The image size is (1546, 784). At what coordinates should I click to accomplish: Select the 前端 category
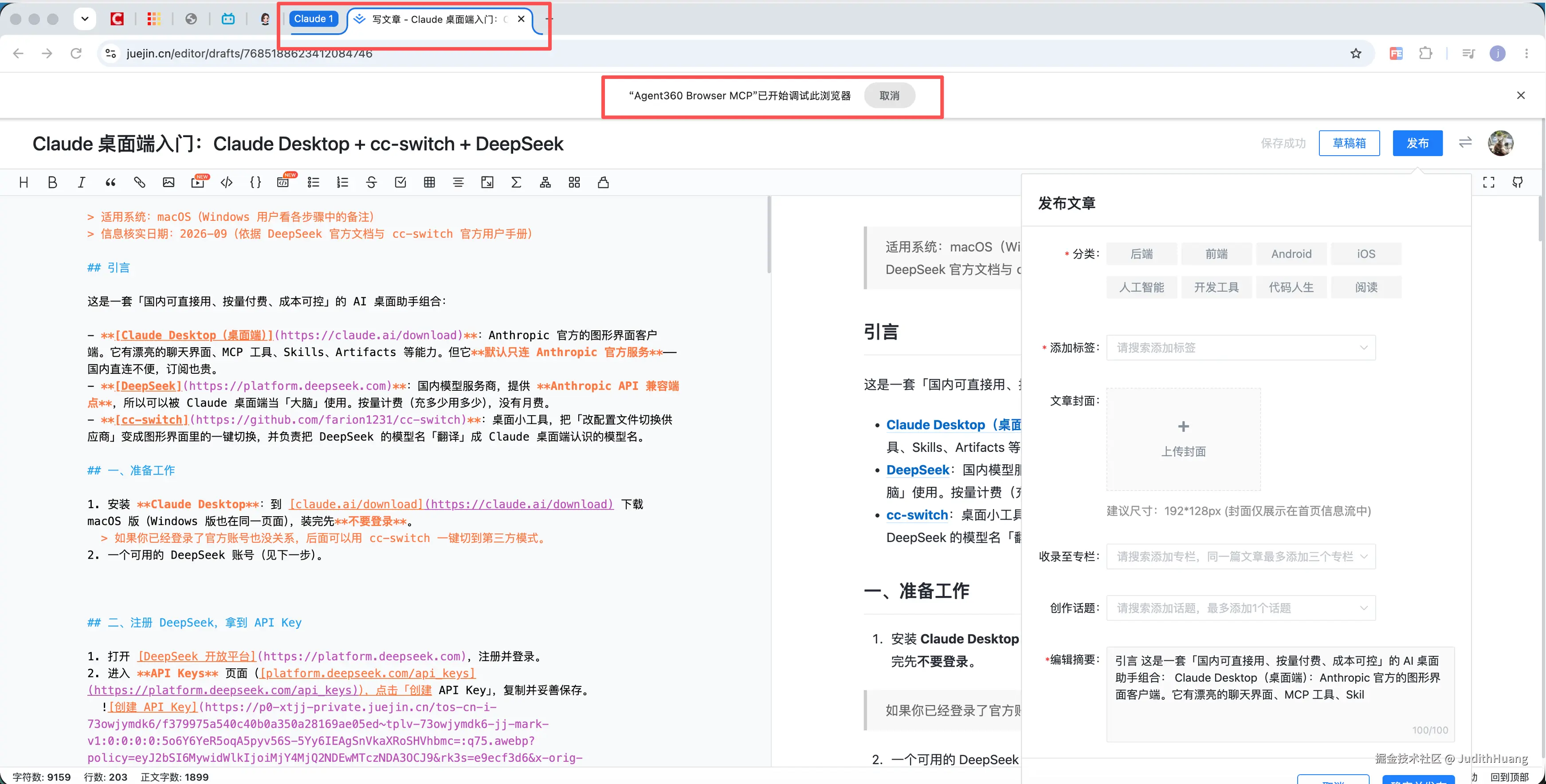1216,254
